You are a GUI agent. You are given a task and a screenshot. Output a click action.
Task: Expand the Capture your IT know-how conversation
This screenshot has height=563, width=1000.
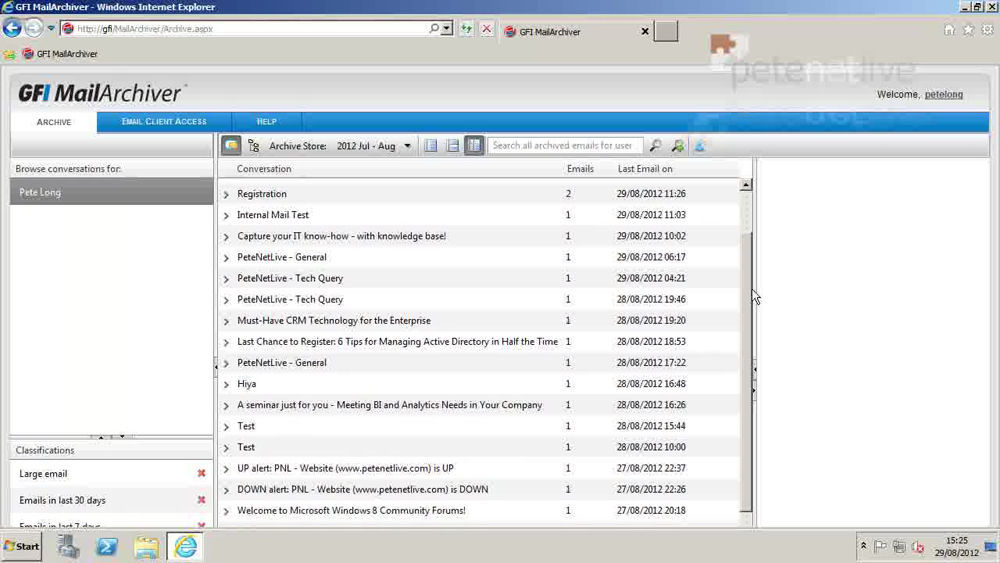click(x=226, y=237)
